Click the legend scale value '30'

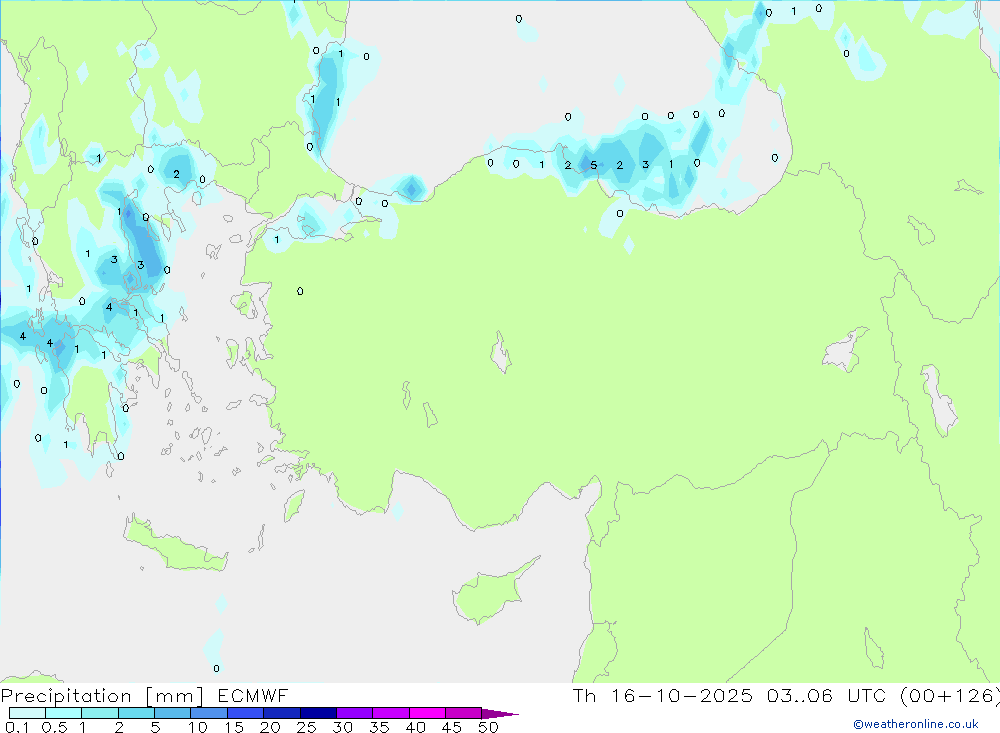(343, 727)
